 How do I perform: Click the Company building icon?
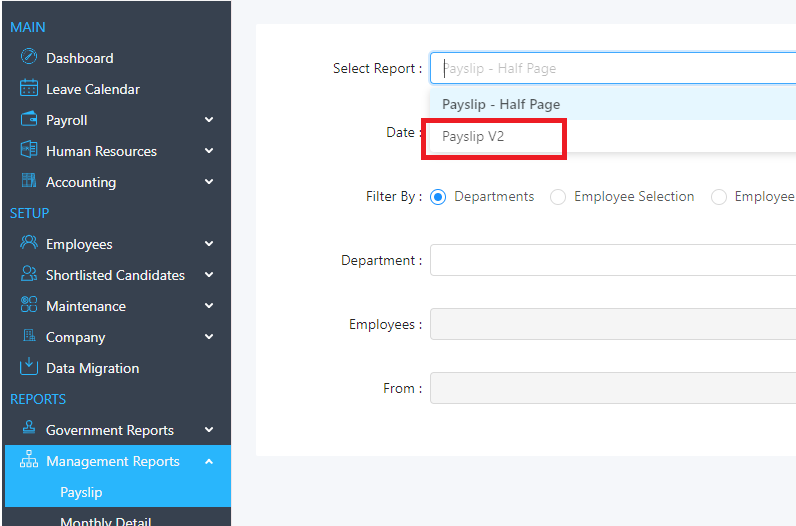(x=29, y=335)
